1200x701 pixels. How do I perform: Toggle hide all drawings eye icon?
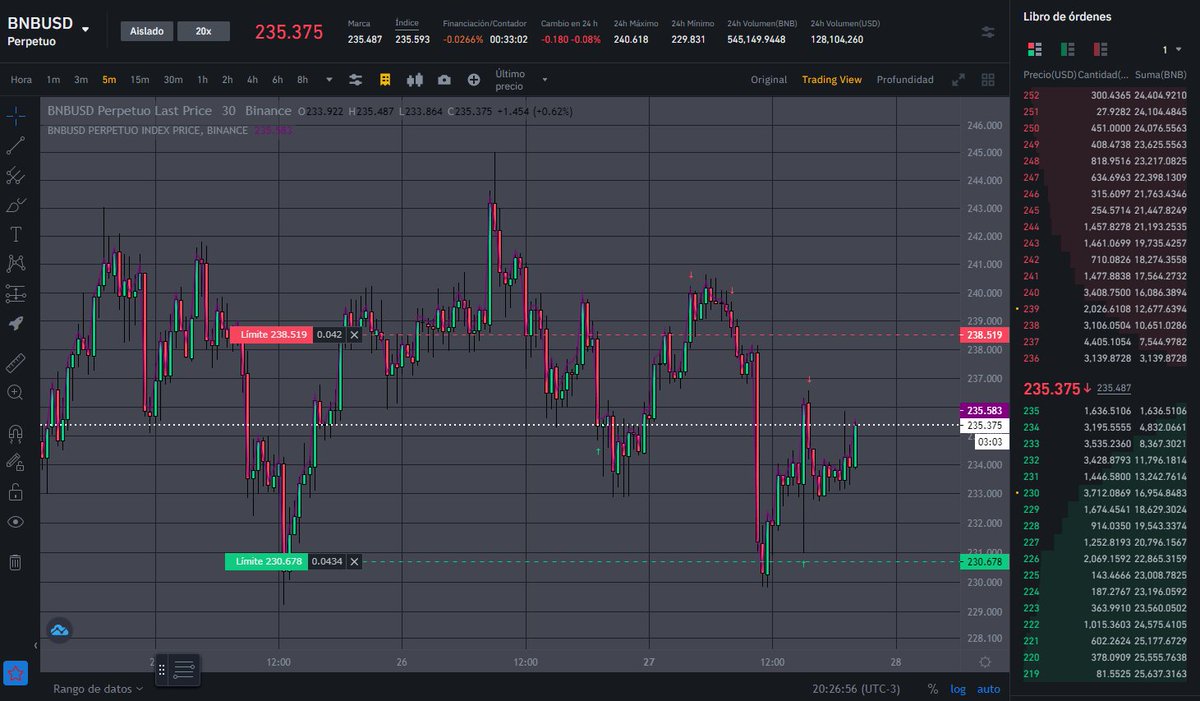coord(15,522)
